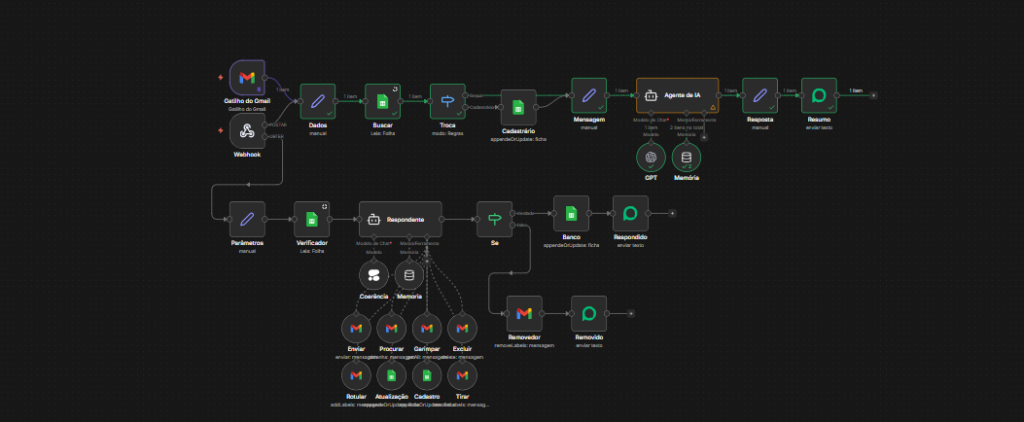The image size is (1024, 422).
Task: Click the Dados edit node
Action: (317, 101)
